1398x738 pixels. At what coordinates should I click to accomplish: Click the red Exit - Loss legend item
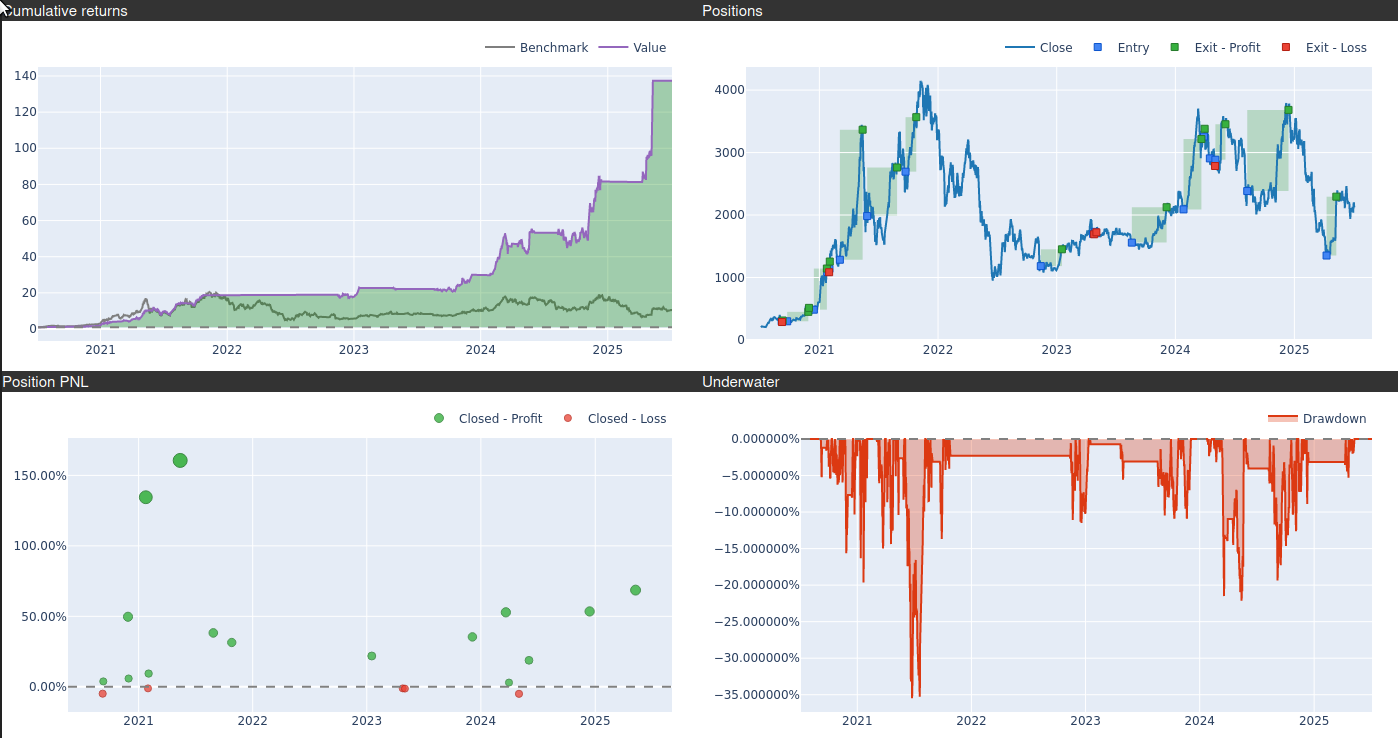(x=1335, y=48)
